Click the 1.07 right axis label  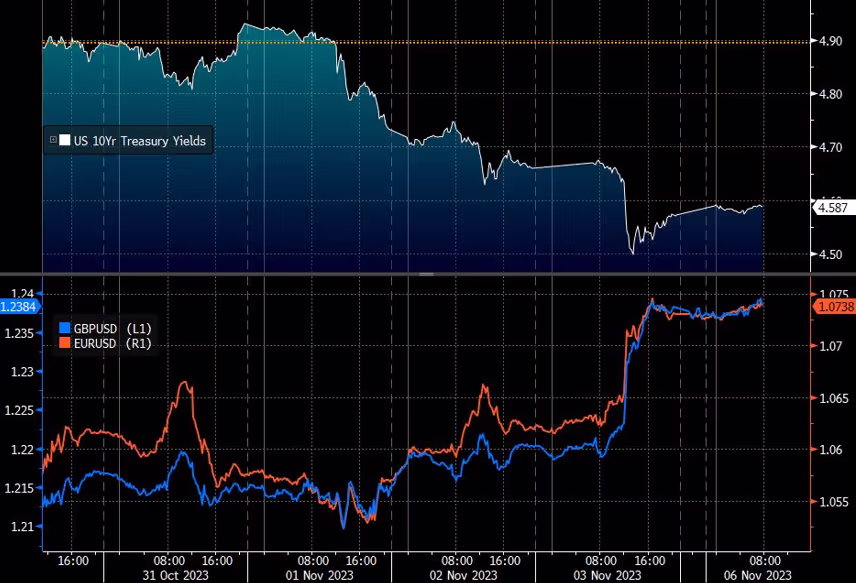(x=830, y=346)
